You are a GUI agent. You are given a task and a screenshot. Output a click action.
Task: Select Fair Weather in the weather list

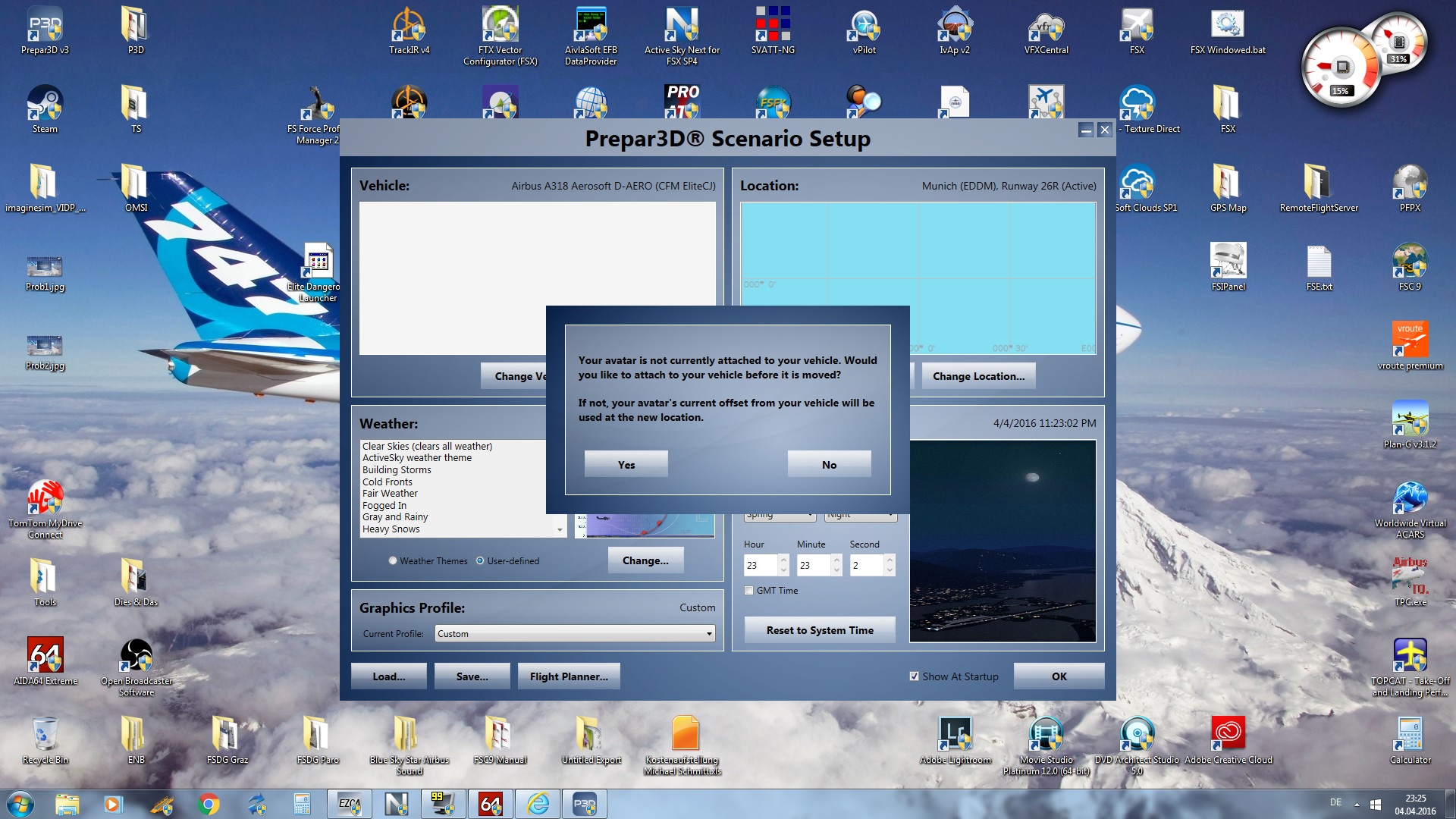[390, 494]
